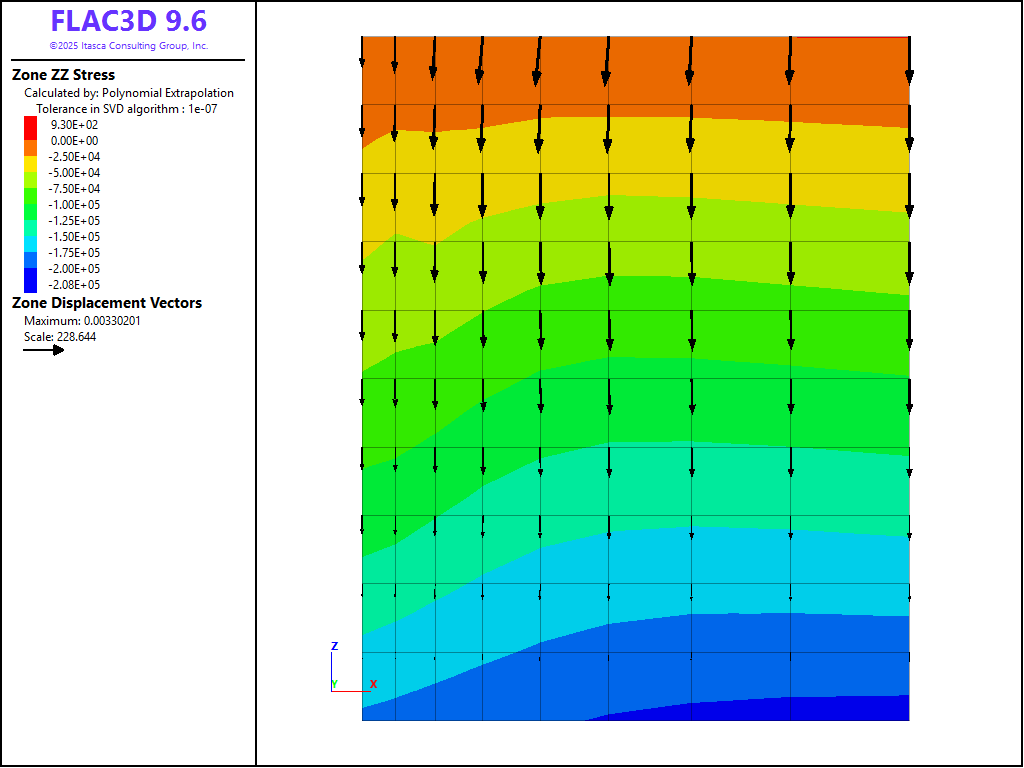Viewport: 1024px width, 768px height.
Task: Click the Zone Displacement Vectors heading
Action: pos(106,303)
